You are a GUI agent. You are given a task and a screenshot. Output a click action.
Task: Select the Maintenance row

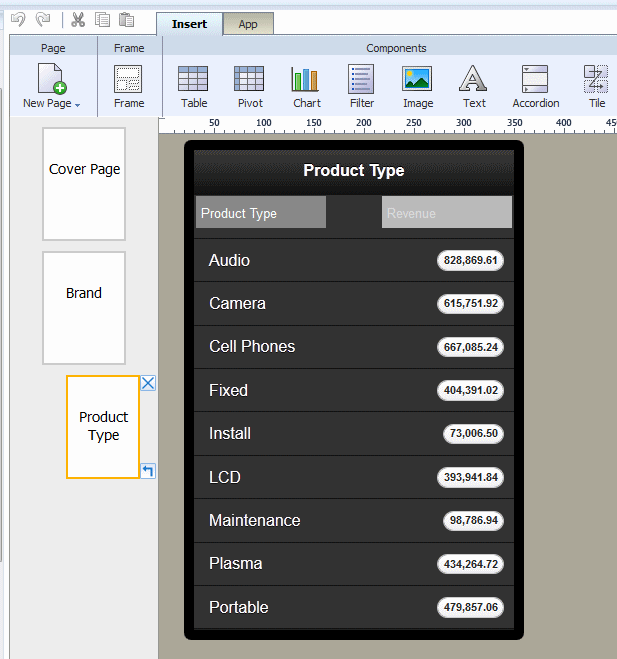point(354,520)
